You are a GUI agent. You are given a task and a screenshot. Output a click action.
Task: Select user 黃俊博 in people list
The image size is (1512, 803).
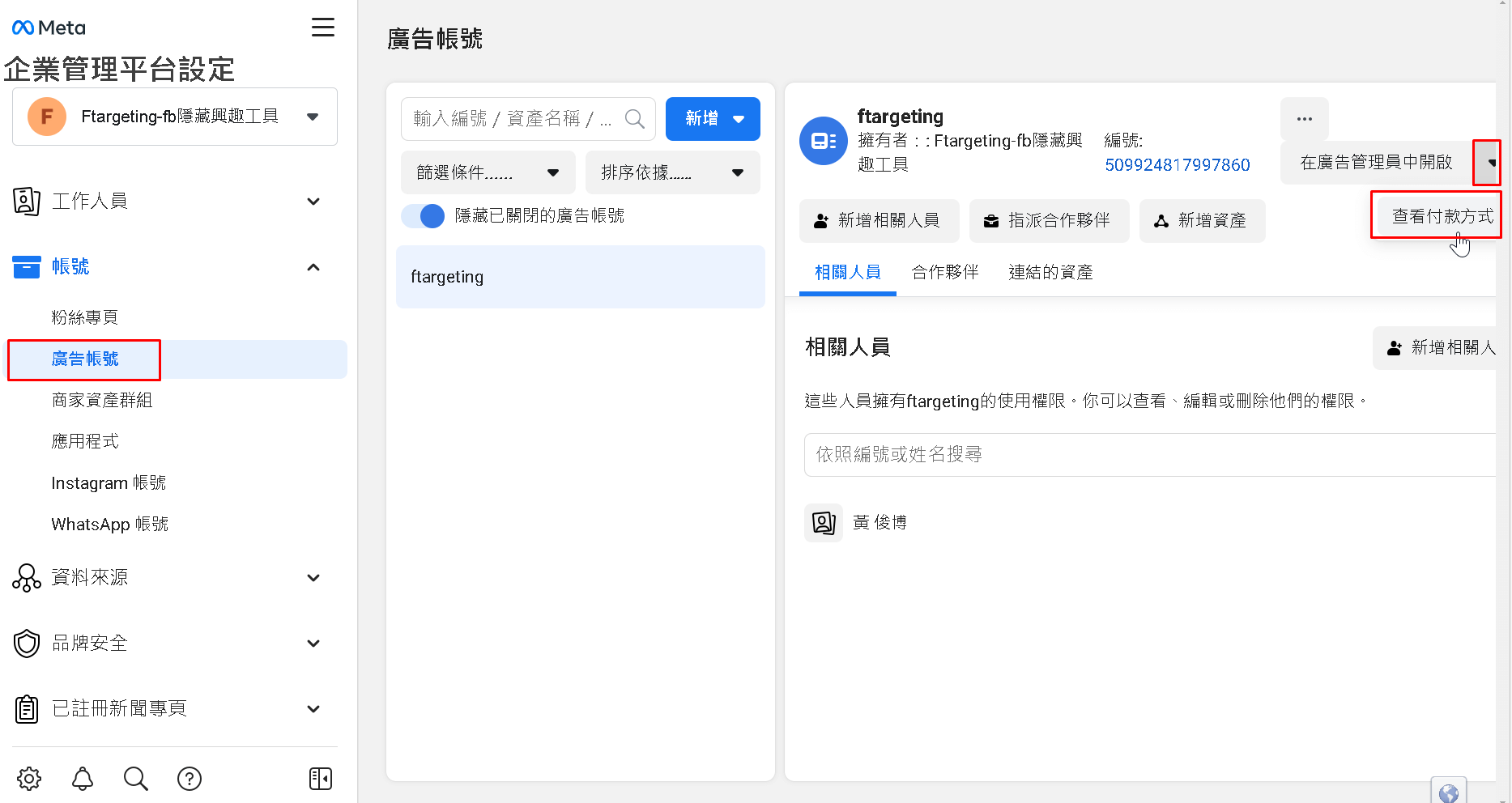pyautogui.click(x=880, y=523)
